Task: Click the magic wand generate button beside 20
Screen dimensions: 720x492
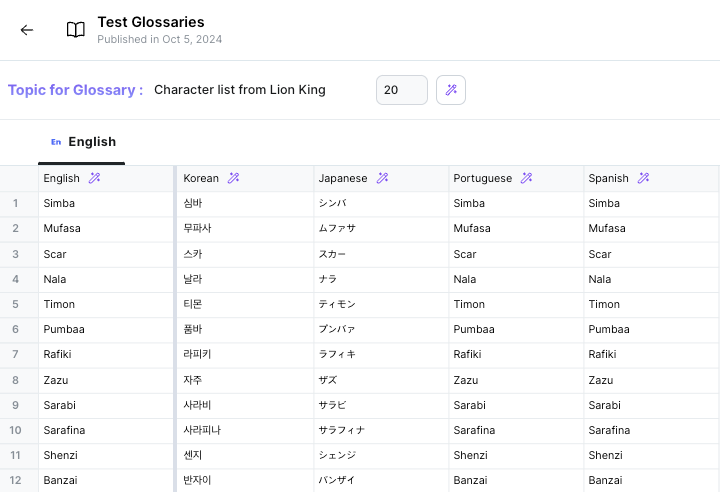Action: point(451,90)
